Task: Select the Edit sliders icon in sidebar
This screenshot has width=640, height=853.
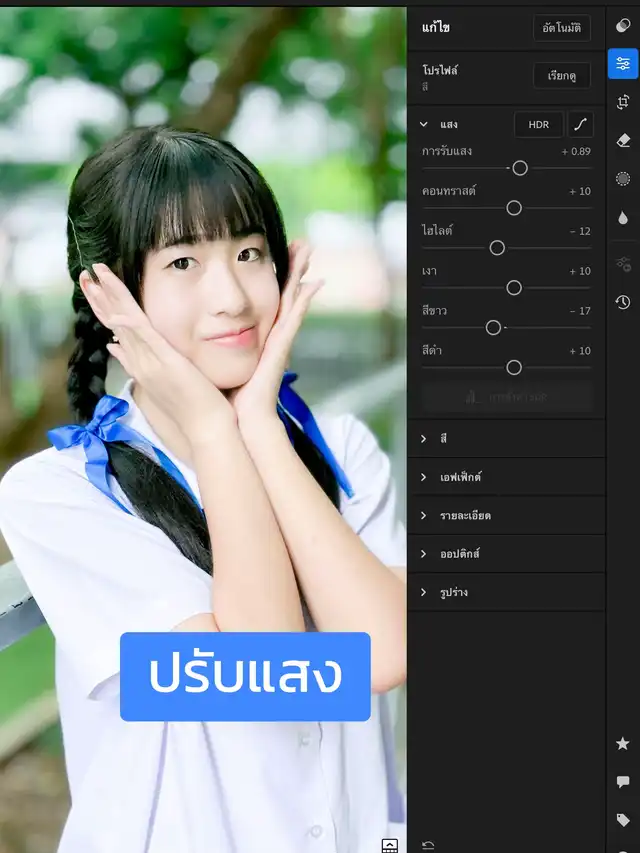Action: pyautogui.click(x=623, y=64)
